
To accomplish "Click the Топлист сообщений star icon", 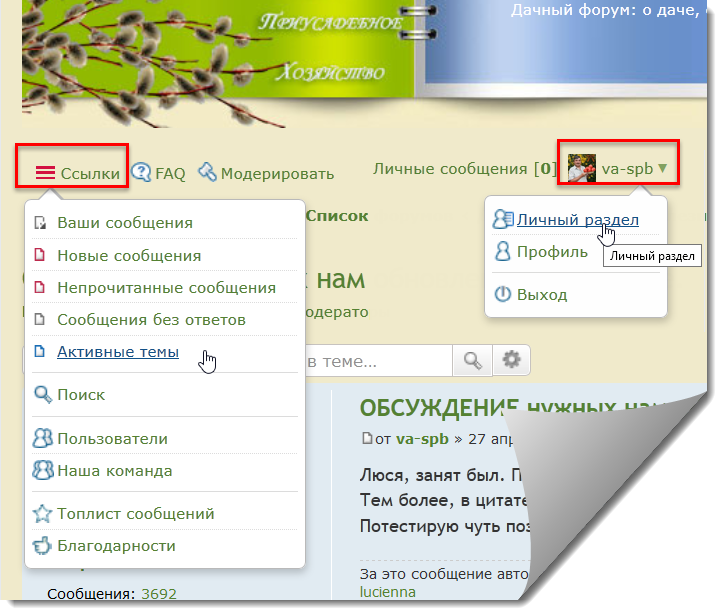I will [43, 515].
